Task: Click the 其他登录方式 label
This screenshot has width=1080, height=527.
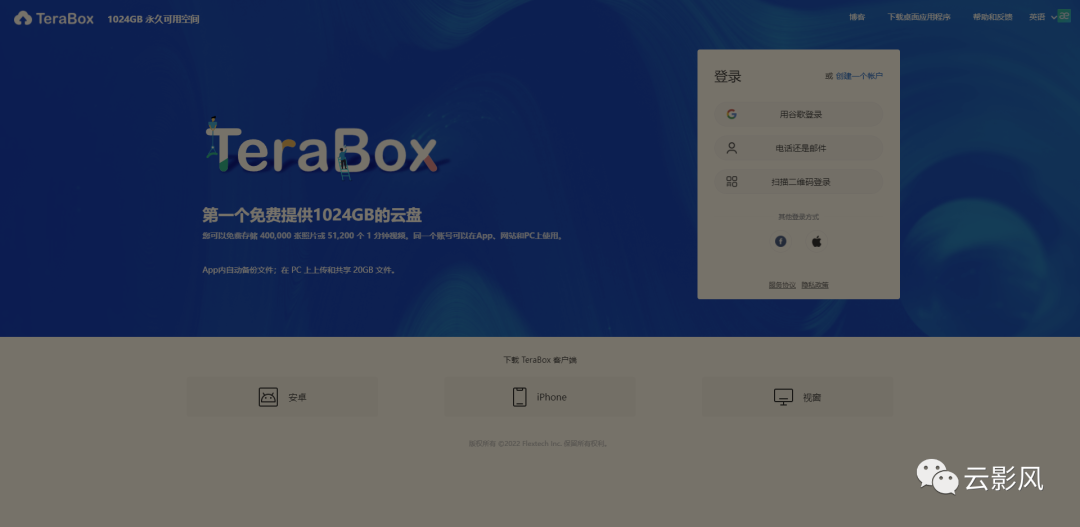Action: (798, 217)
